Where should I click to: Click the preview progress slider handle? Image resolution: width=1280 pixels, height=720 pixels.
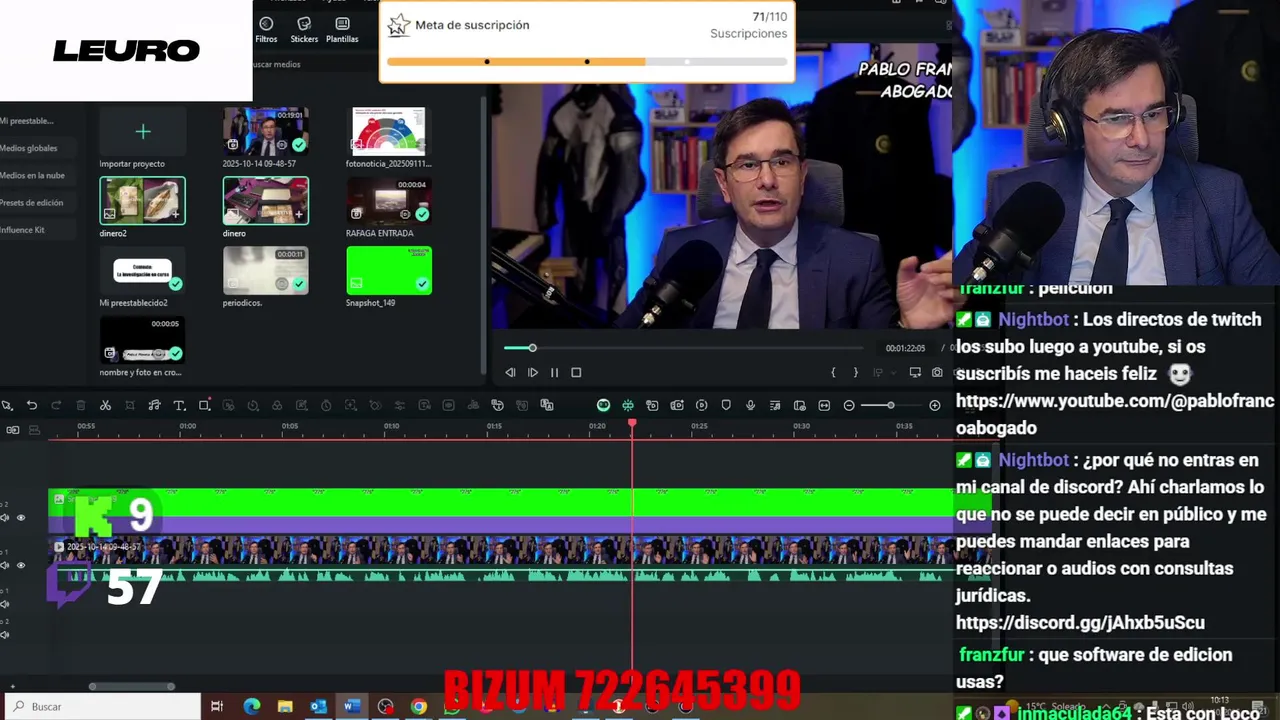(x=532, y=348)
